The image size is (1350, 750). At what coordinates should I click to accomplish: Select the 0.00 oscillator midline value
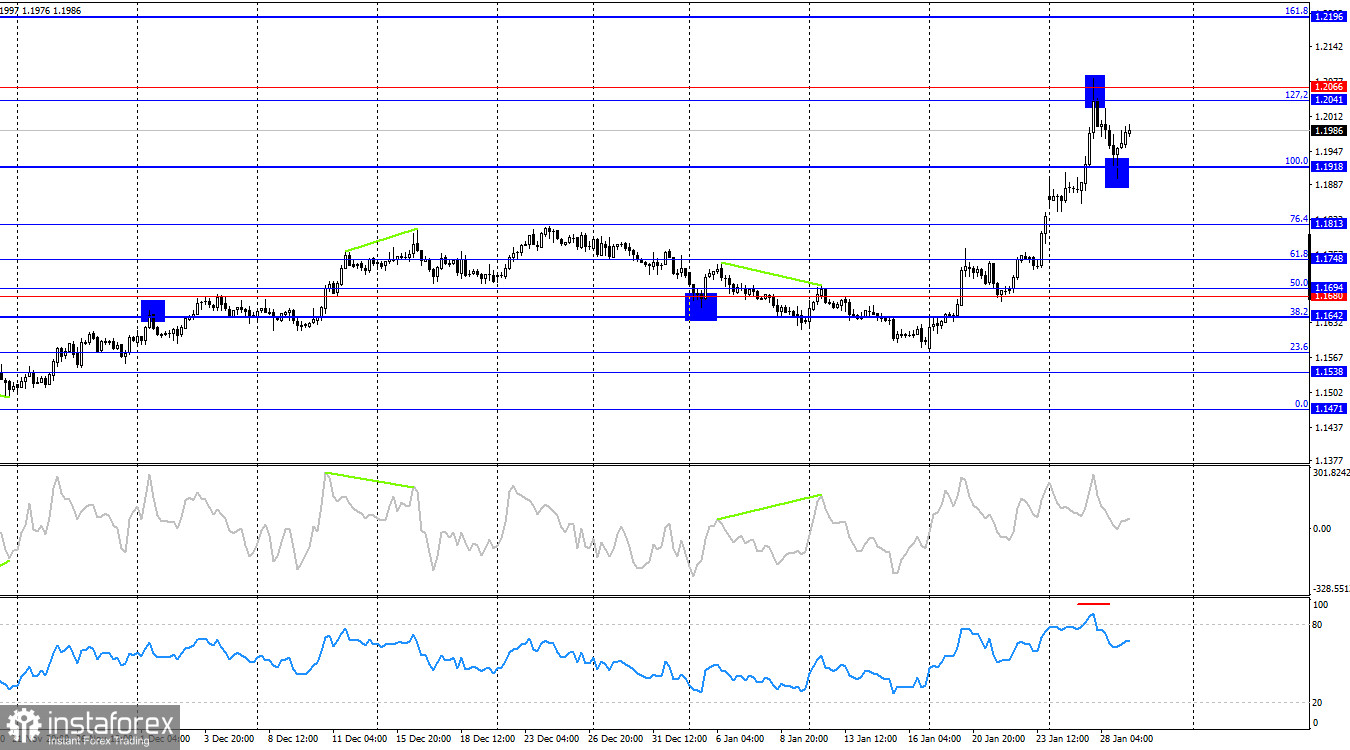pyautogui.click(x=1322, y=528)
